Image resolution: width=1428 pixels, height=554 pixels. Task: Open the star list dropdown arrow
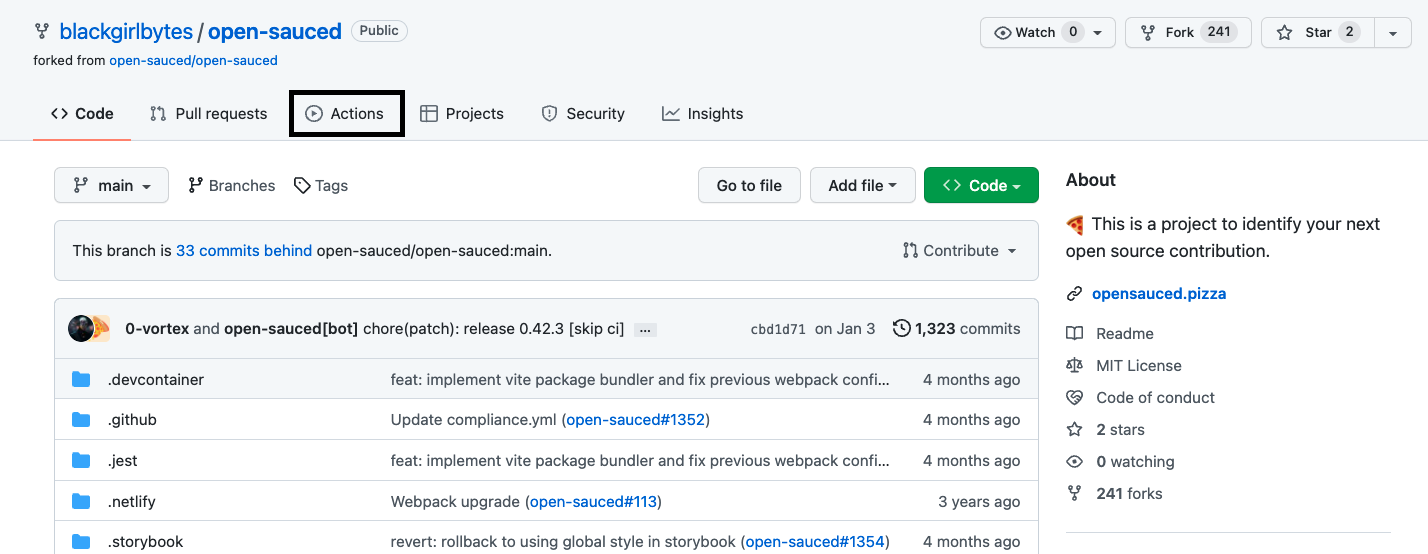tap(1392, 32)
